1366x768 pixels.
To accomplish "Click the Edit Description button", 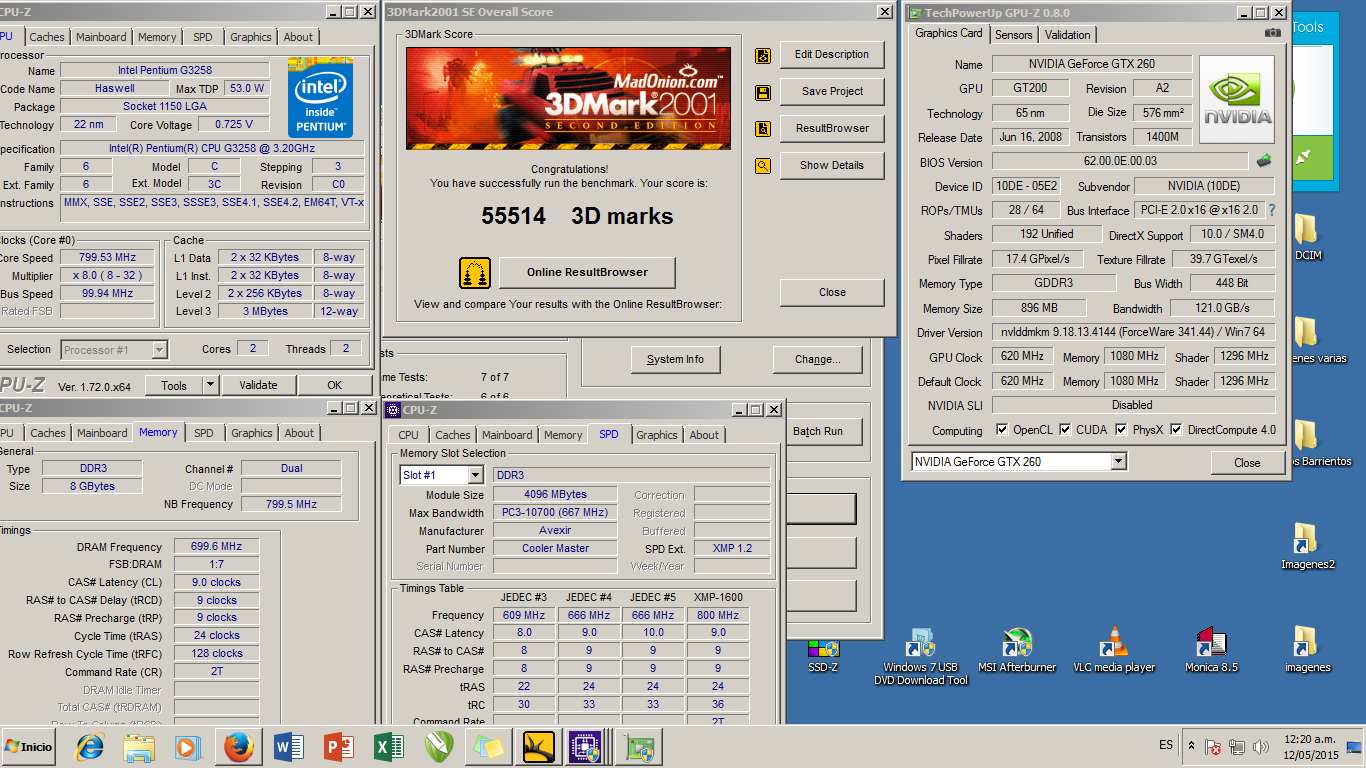I will point(832,54).
